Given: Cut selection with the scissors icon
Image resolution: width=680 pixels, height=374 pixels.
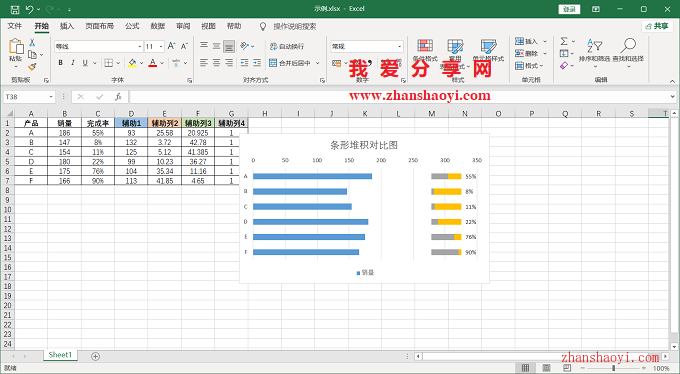Looking at the screenshot, I should pos(32,43).
